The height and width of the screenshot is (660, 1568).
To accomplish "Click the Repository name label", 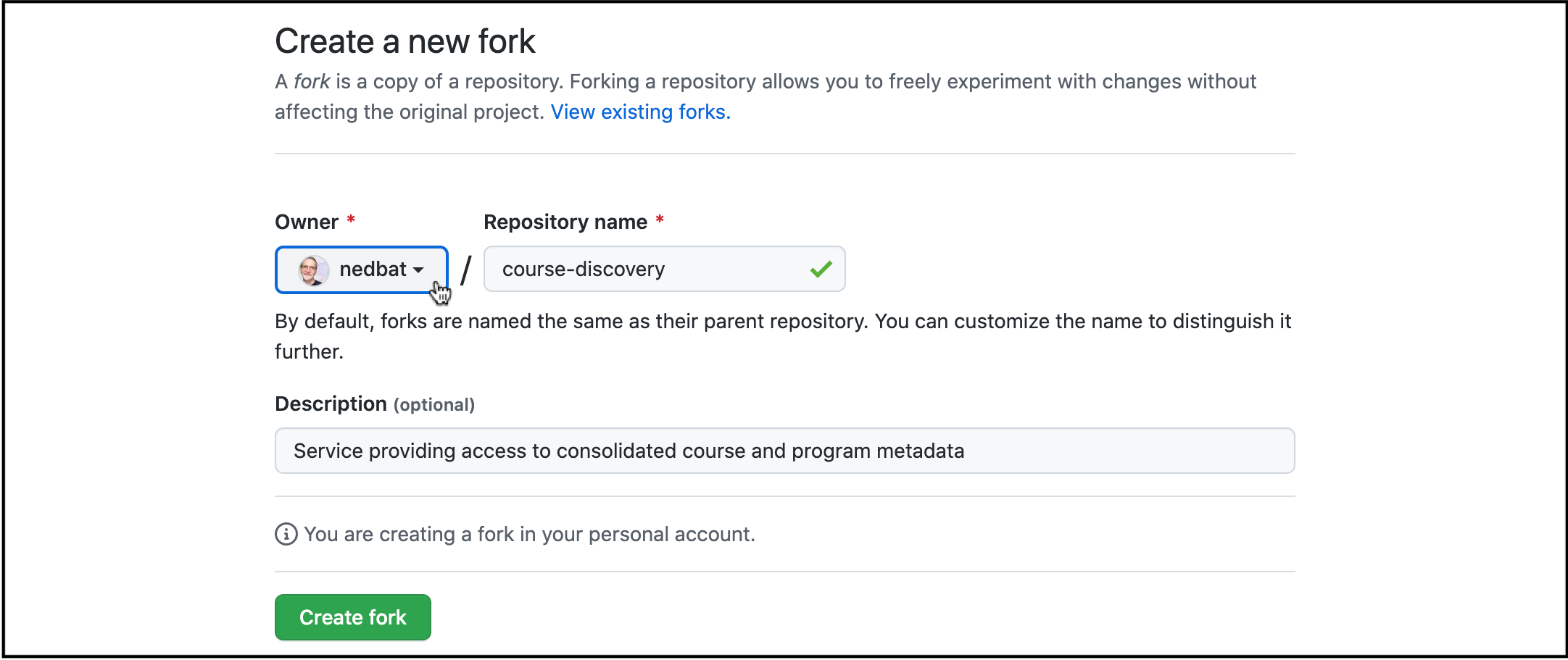I will coord(565,222).
